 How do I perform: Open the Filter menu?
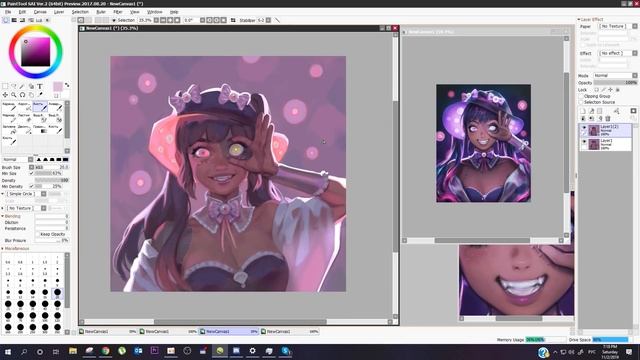coord(118,12)
